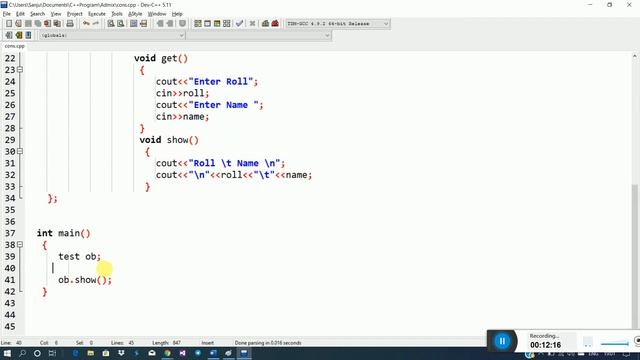The width and height of the screenshot is (640, 360).
Task: Click the Compile & Run toolbar icon
Action: click(217, 24)
